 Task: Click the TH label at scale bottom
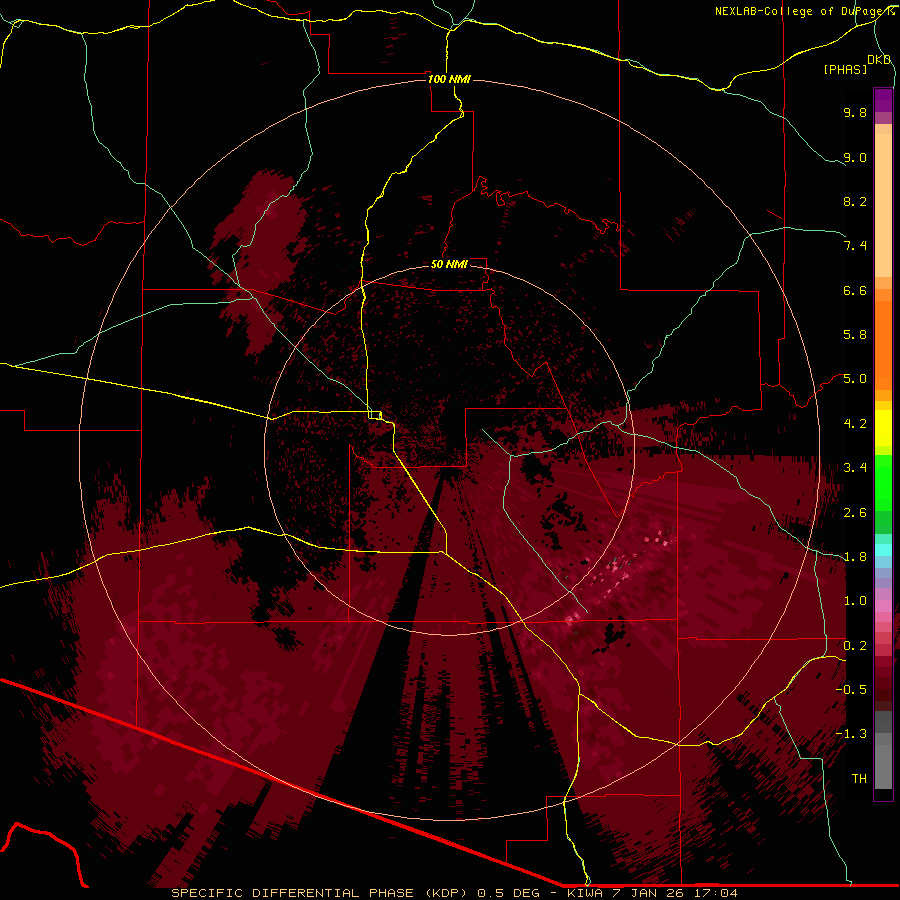(x=859, y=779)
